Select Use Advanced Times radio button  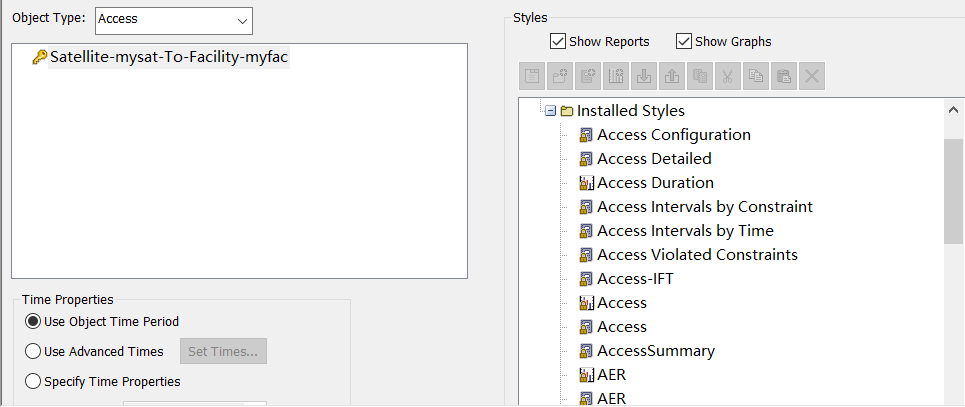(33, 351)
